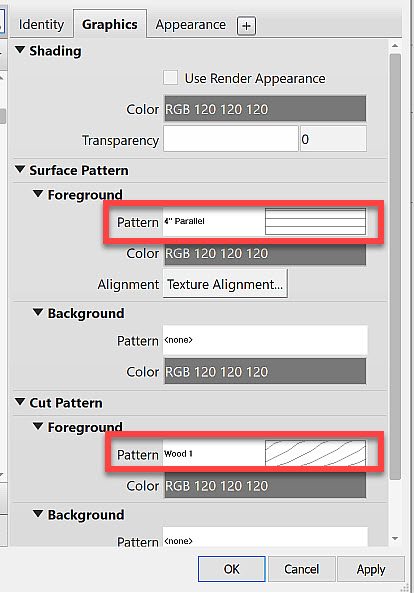The image size is (414, 593).
Task: Enable Use Render Appearance checkbox
Action: point(171,78)
